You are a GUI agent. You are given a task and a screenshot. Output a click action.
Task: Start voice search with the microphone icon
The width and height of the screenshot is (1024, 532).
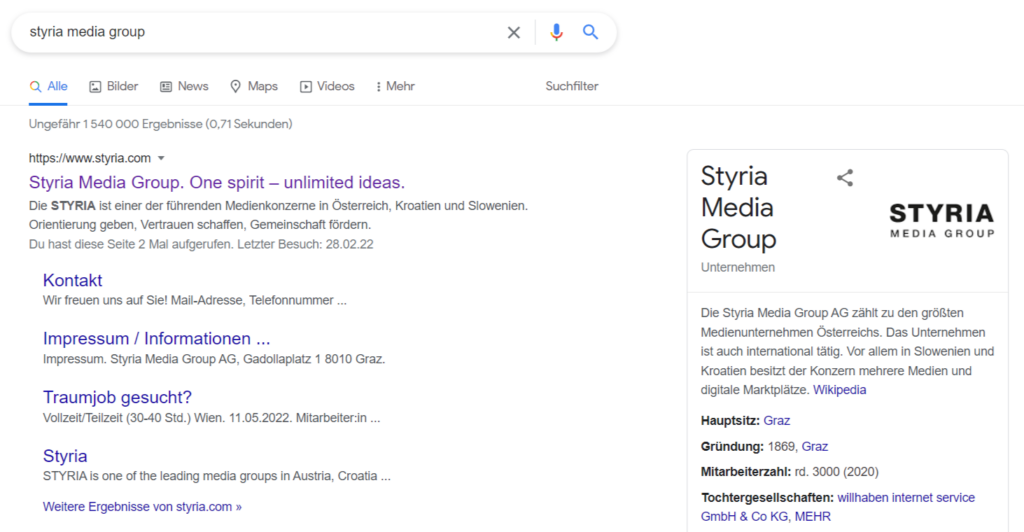click(x=556, y=32)
